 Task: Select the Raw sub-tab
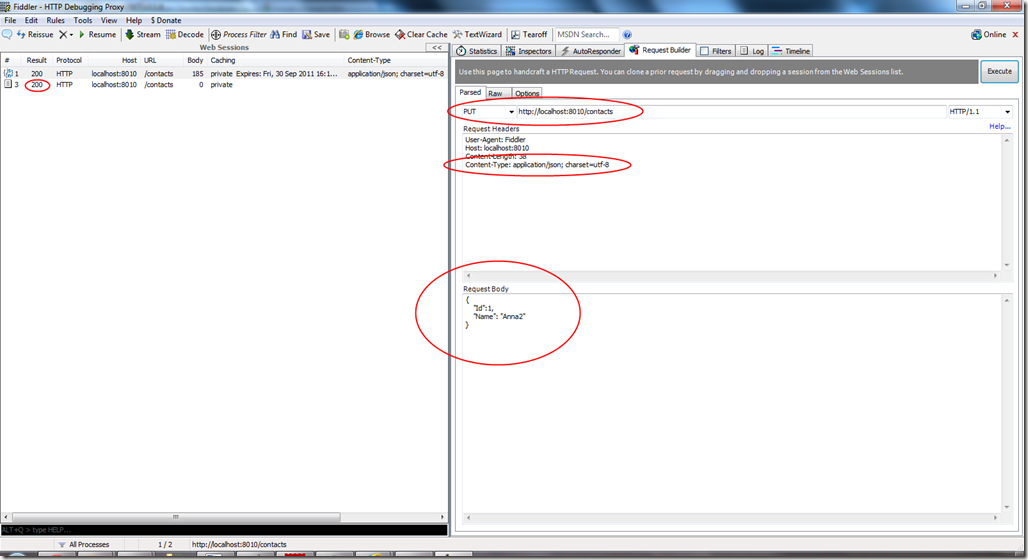[496, 93]
